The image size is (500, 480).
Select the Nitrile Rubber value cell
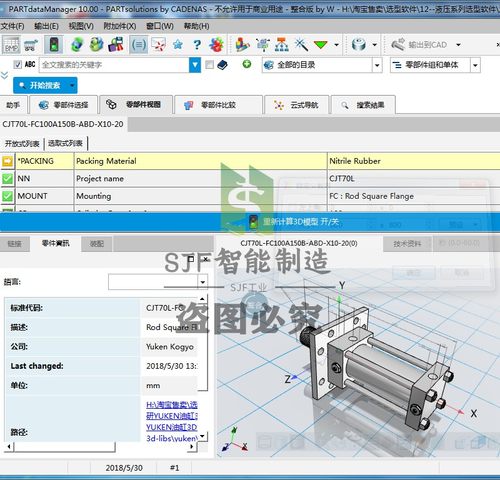point(413,161)
